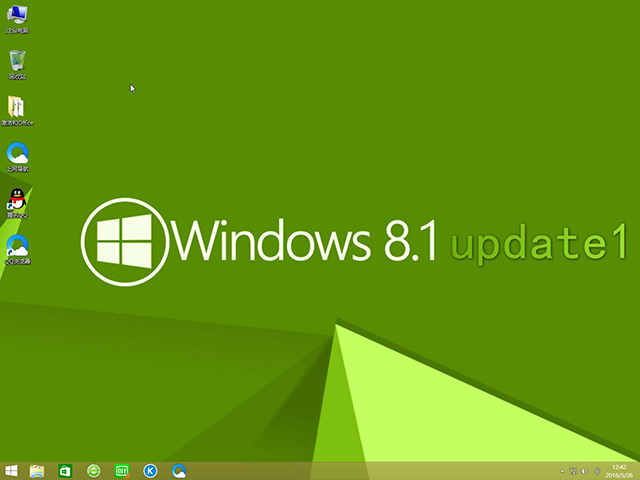Screen dimensions: 640x480
Task: Launch iQIYI from the taskbar
Action: [x=122, y=470]
